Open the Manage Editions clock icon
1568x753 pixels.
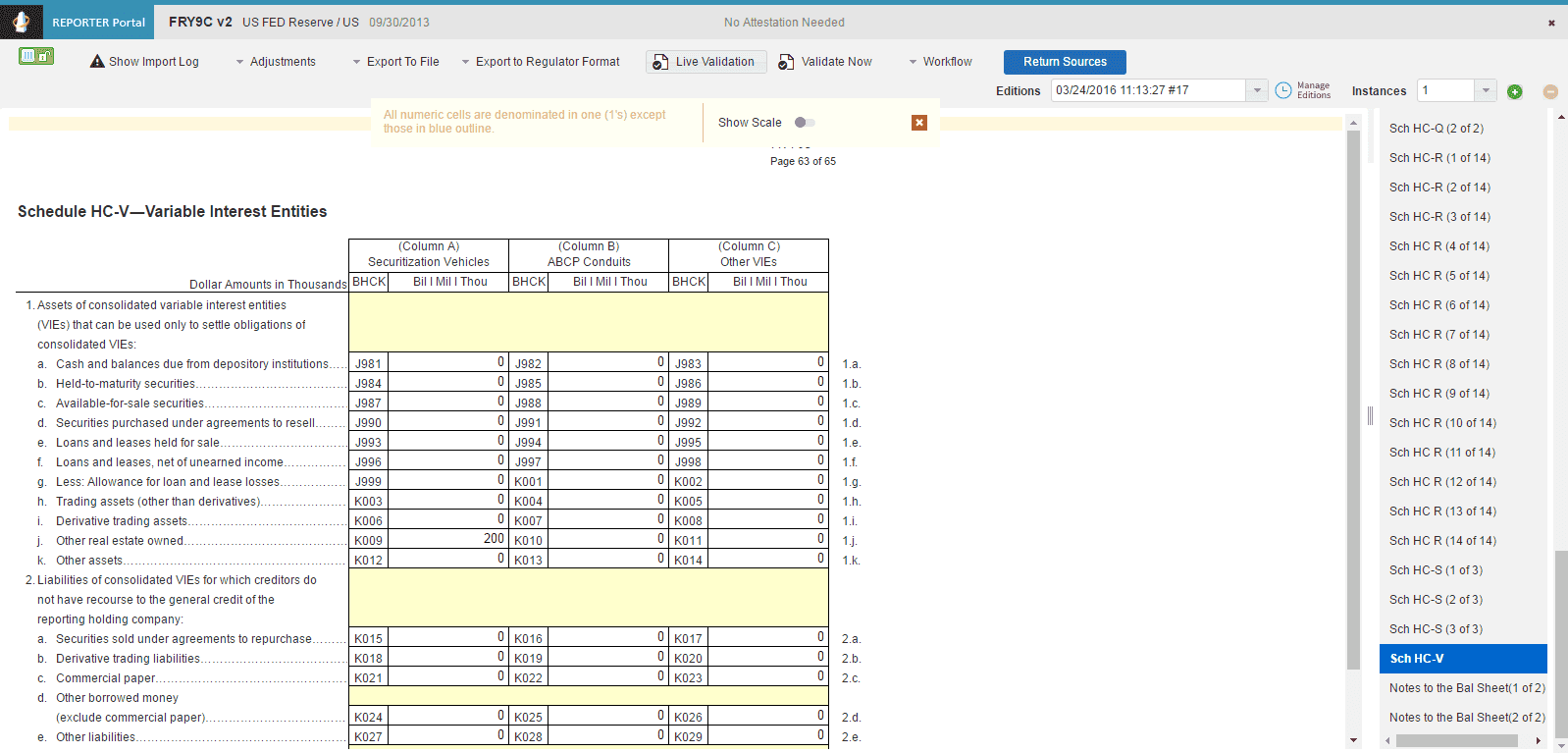pos(1283,90)
